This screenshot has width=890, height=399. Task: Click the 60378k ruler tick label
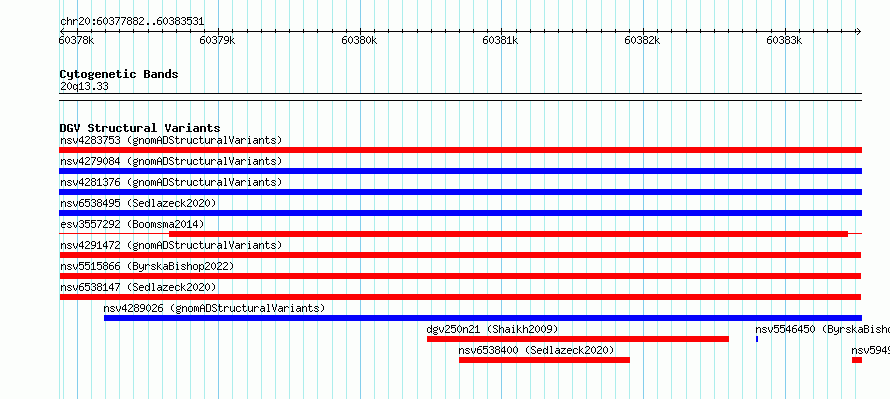77,40
